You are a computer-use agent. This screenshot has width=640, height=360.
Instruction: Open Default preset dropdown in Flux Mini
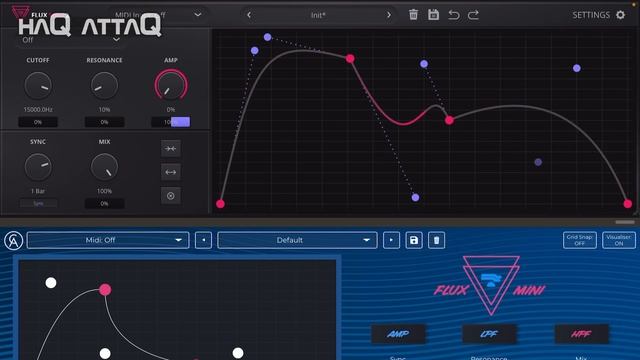[x=297, y=240]
